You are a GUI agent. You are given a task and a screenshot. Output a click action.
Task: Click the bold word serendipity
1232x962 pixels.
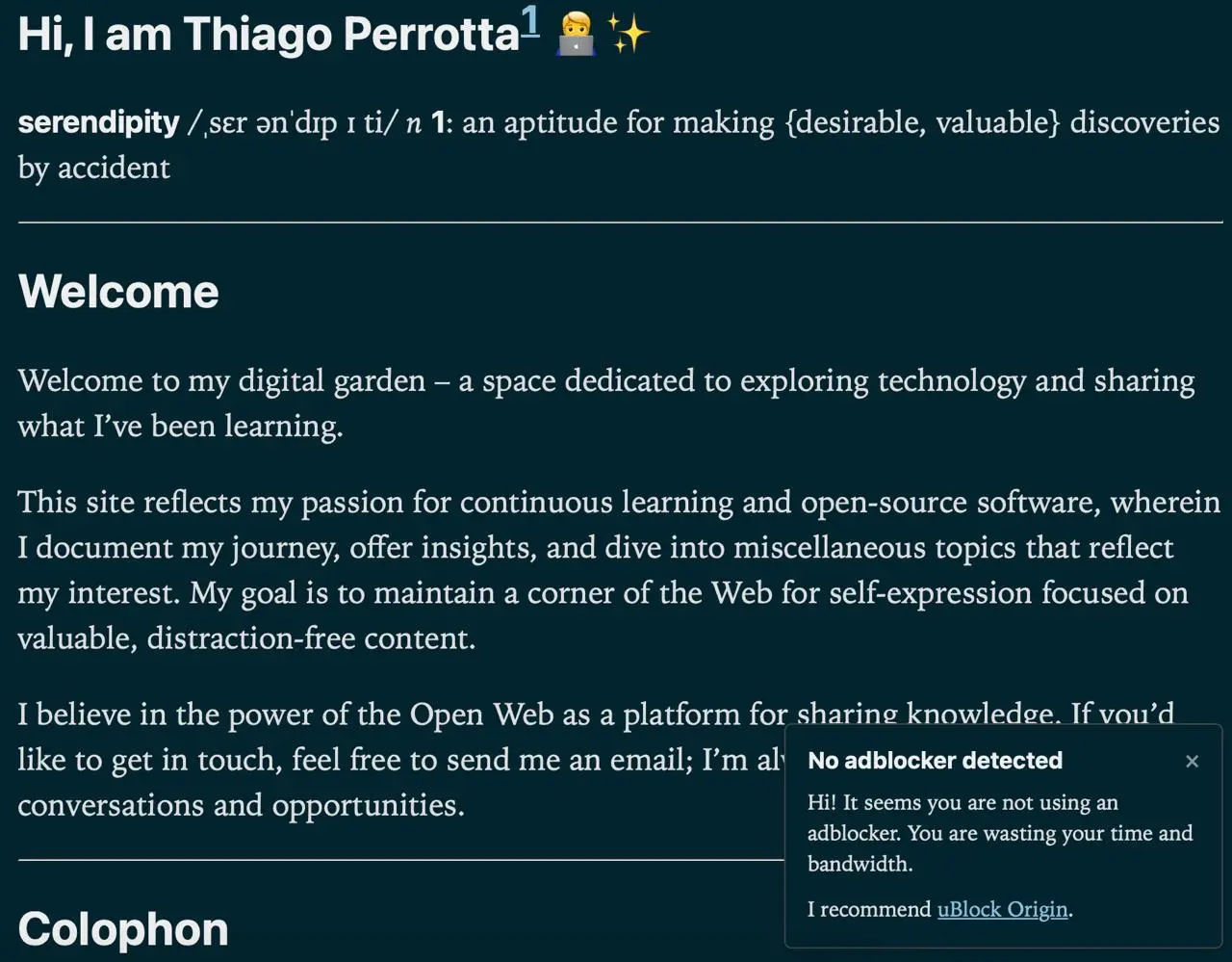coord(98,122)
